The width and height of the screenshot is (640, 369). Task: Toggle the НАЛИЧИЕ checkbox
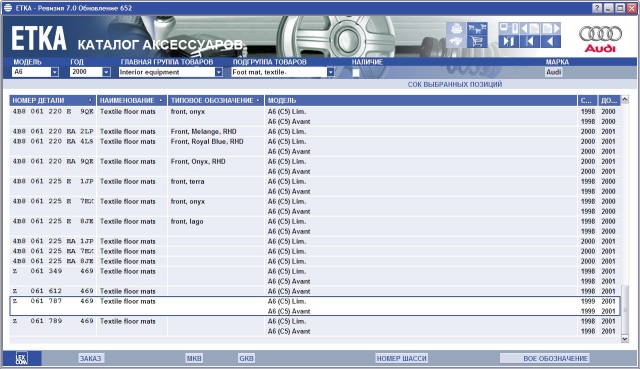(x=356, y=72)
